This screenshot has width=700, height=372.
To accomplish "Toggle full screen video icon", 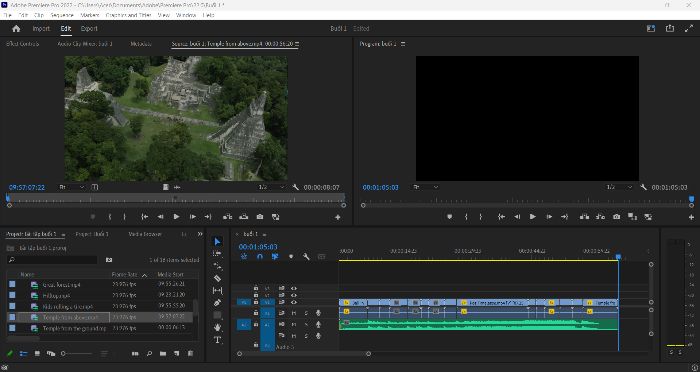I will click(x=689, y=28).
